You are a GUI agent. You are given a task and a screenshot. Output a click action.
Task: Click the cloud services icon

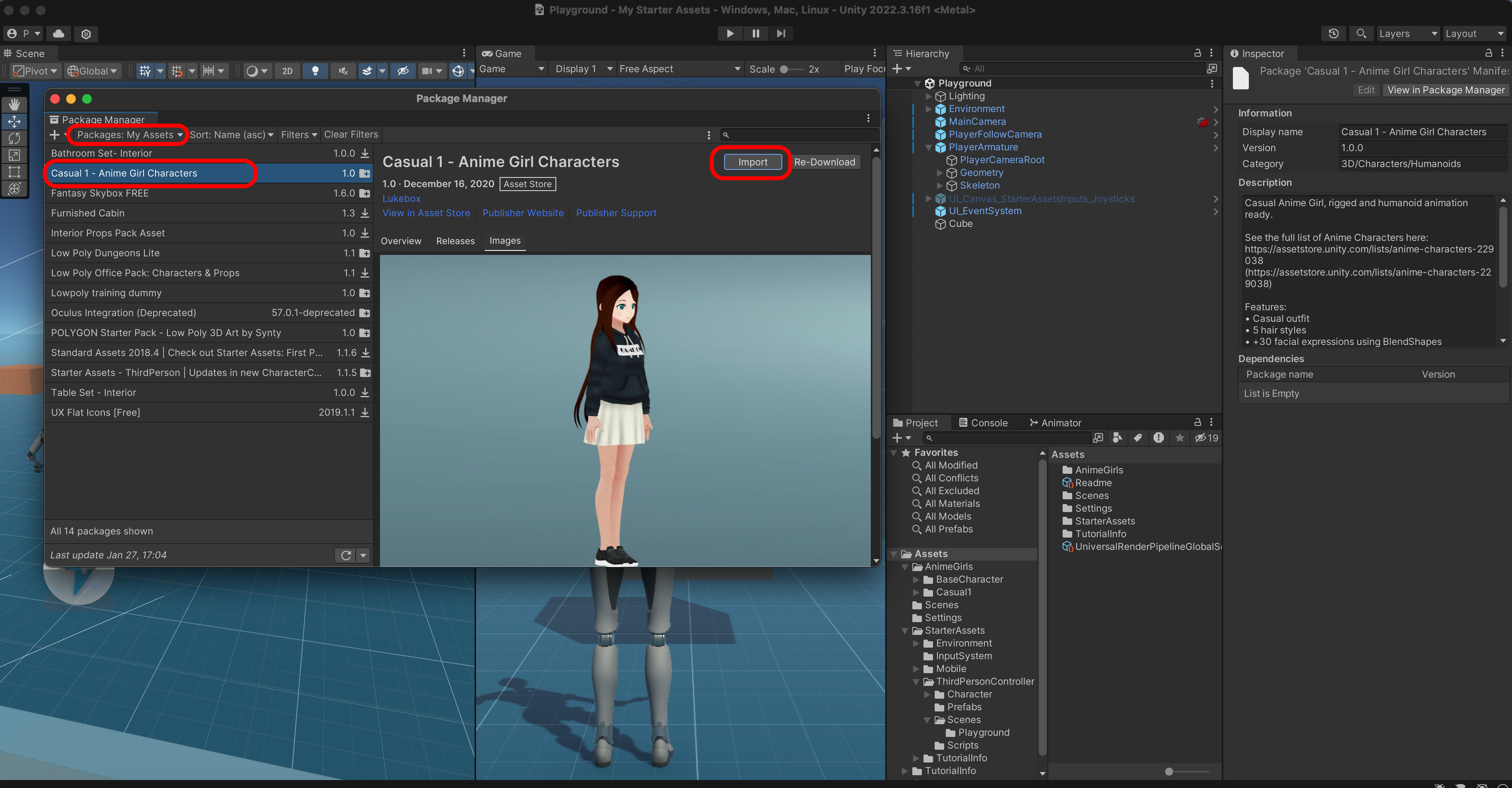click(x=59, y=33)
